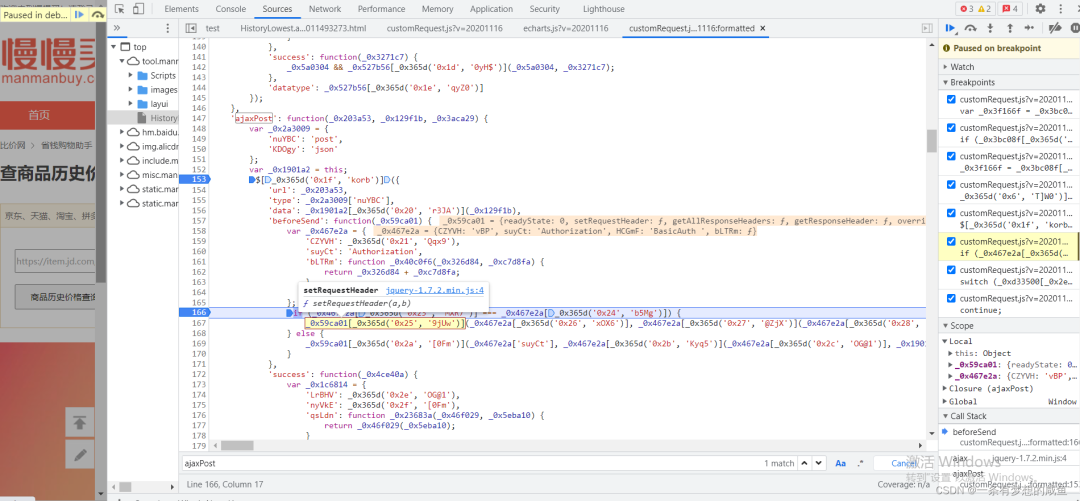
Task: Activate the inspect element picker
Action: (119, 9)
